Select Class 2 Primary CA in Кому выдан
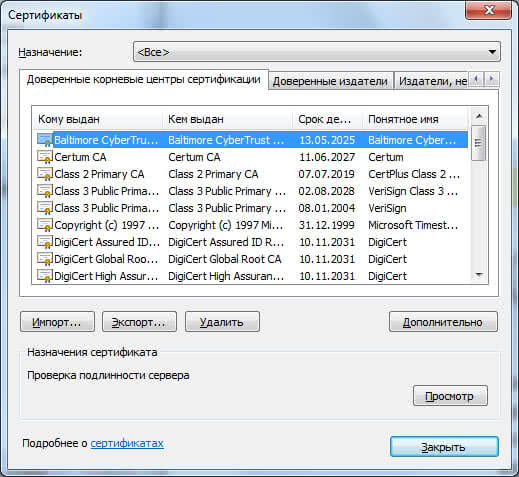This screenshot has width=519, height=477. point(99,174)
